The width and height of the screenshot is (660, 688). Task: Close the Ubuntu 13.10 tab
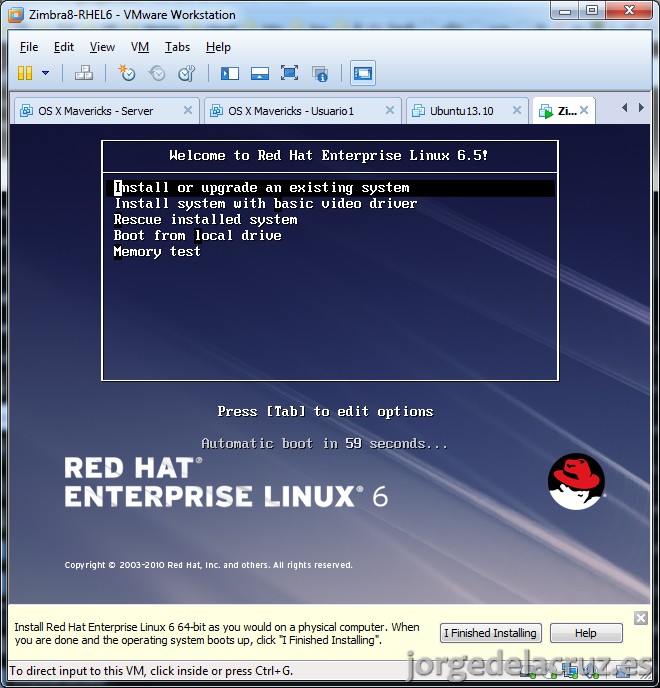tap(517, 110)
